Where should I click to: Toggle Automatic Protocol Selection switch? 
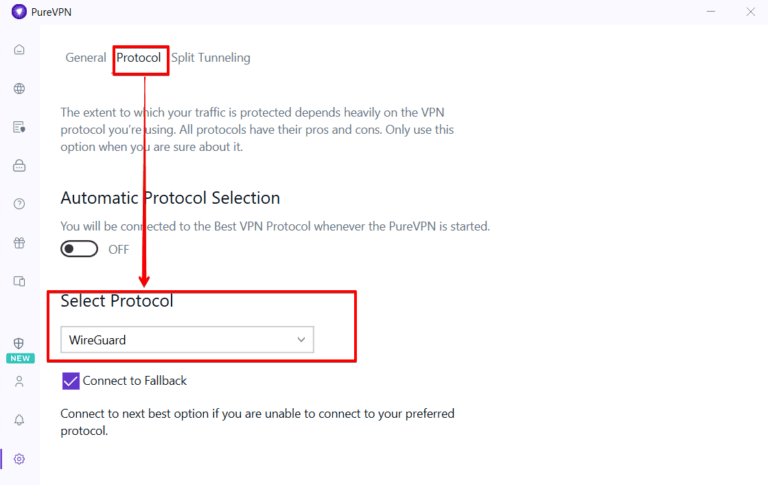[79, 249]
